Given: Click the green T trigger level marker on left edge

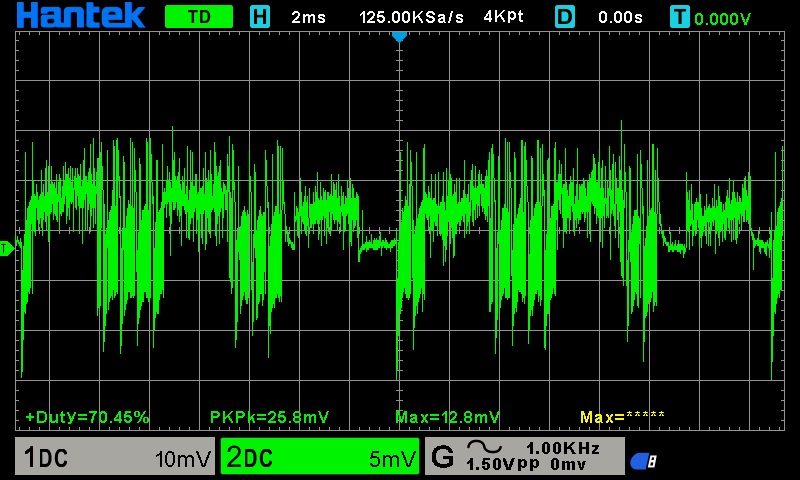Looking at the screenshot, I should coord(7,249).
